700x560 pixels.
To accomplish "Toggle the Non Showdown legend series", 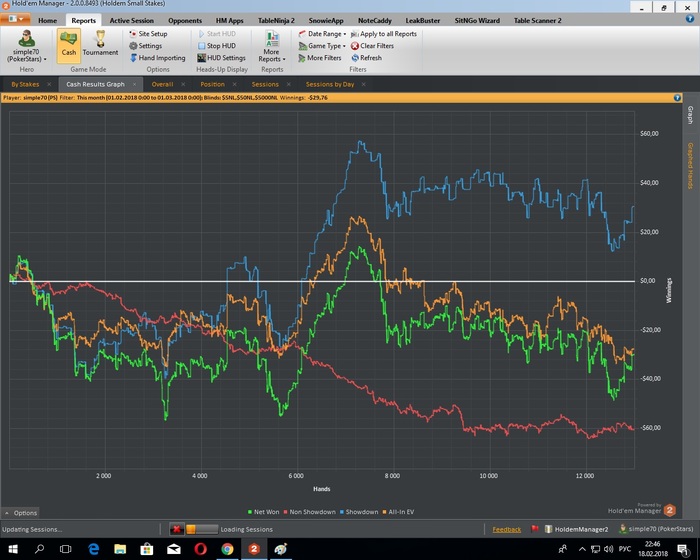I will 309,512.
